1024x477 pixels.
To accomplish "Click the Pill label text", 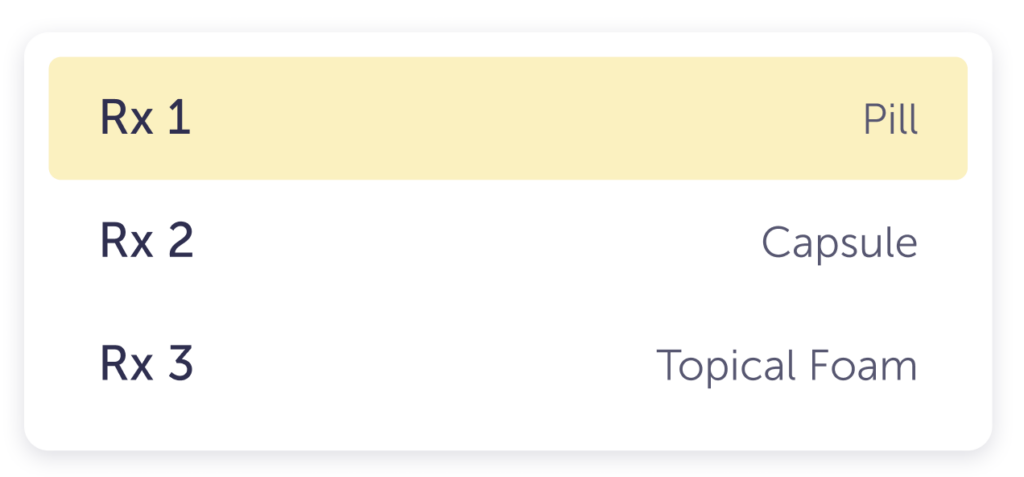I will (890, 120).
